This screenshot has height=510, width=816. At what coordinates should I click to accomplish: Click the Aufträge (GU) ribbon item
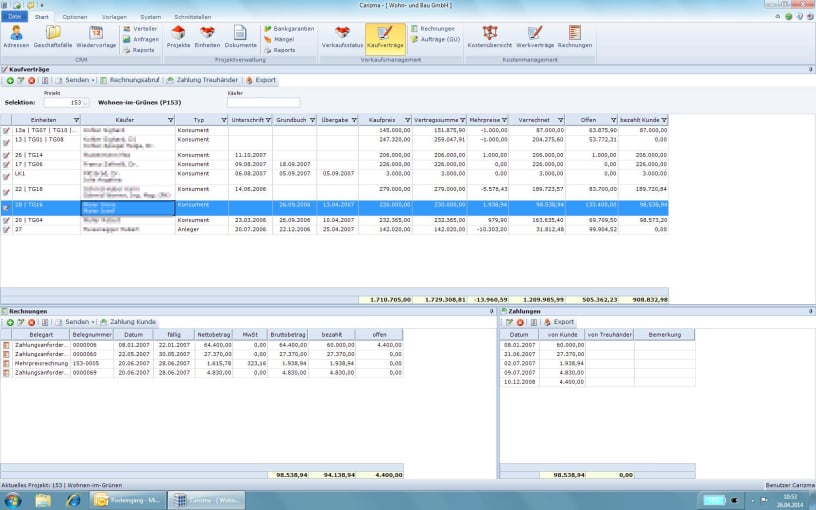(440, 39)
